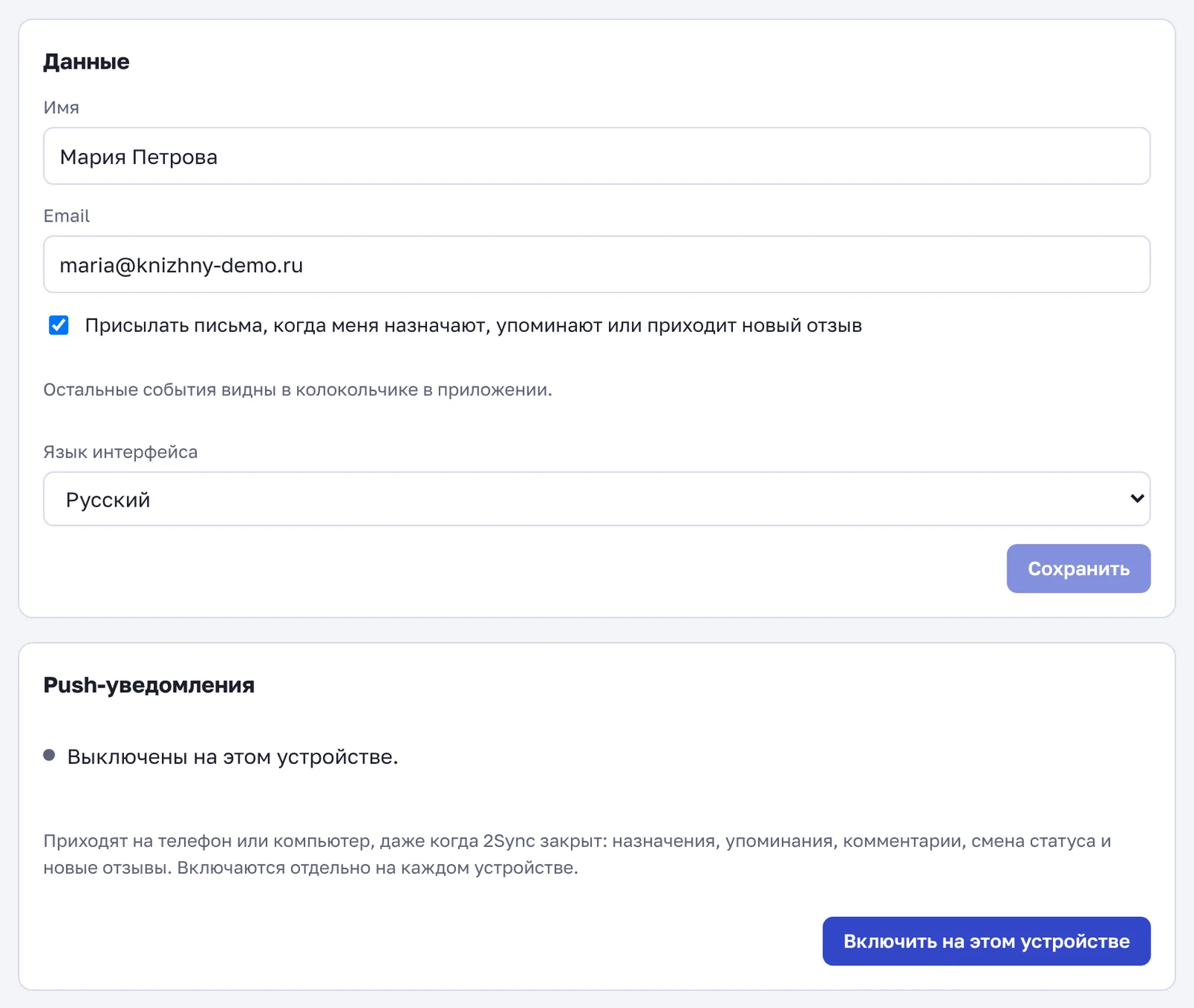1194x1008 pixels.
Task: Click the Сохранить button
Action: 1078,569
